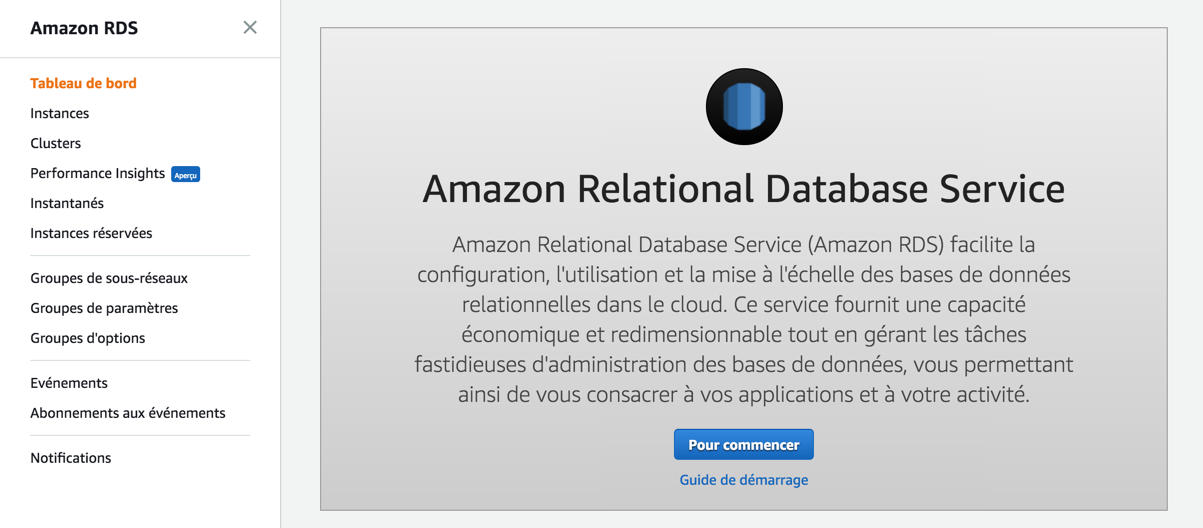Open the Clusters section
The width and height of the screenshot is (1203, 528).
click(56, 143)
